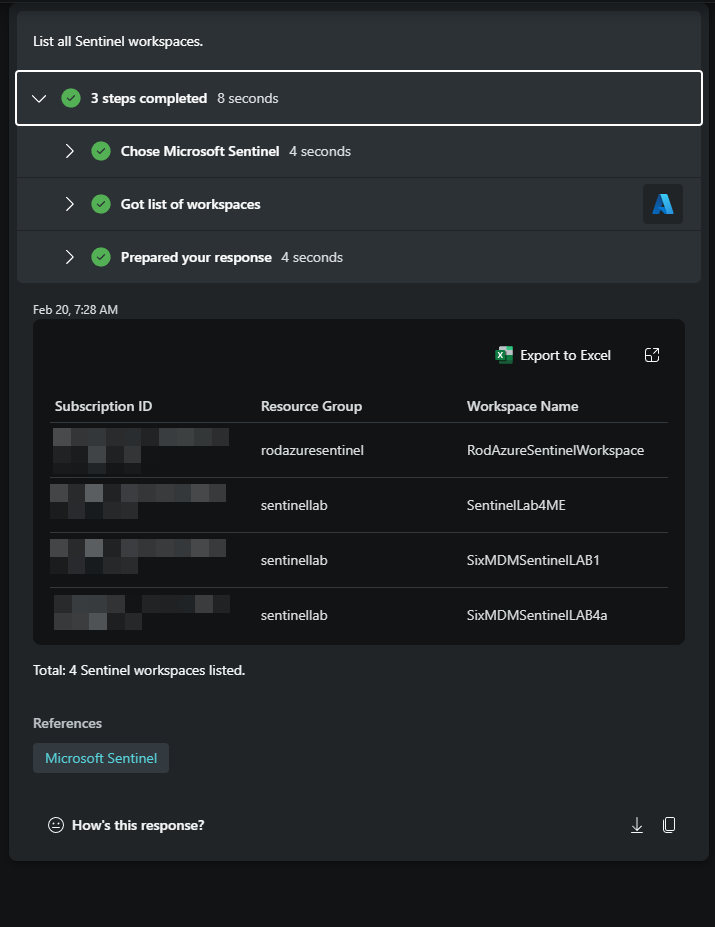
Task: Select the SixMDMSentinelLAB1 workspace cell
Action: pyautogui.click(x=533, y=560)
